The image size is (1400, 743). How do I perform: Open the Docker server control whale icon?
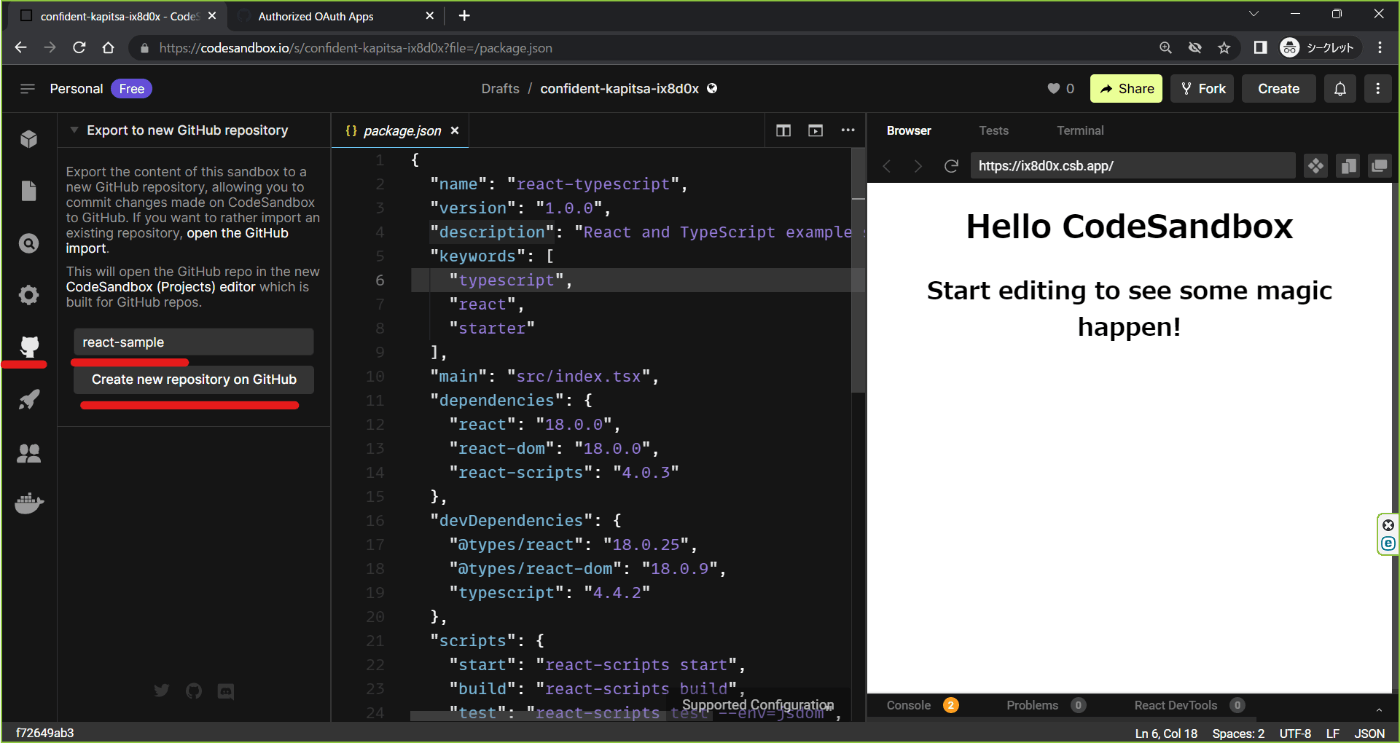(29, 504)
